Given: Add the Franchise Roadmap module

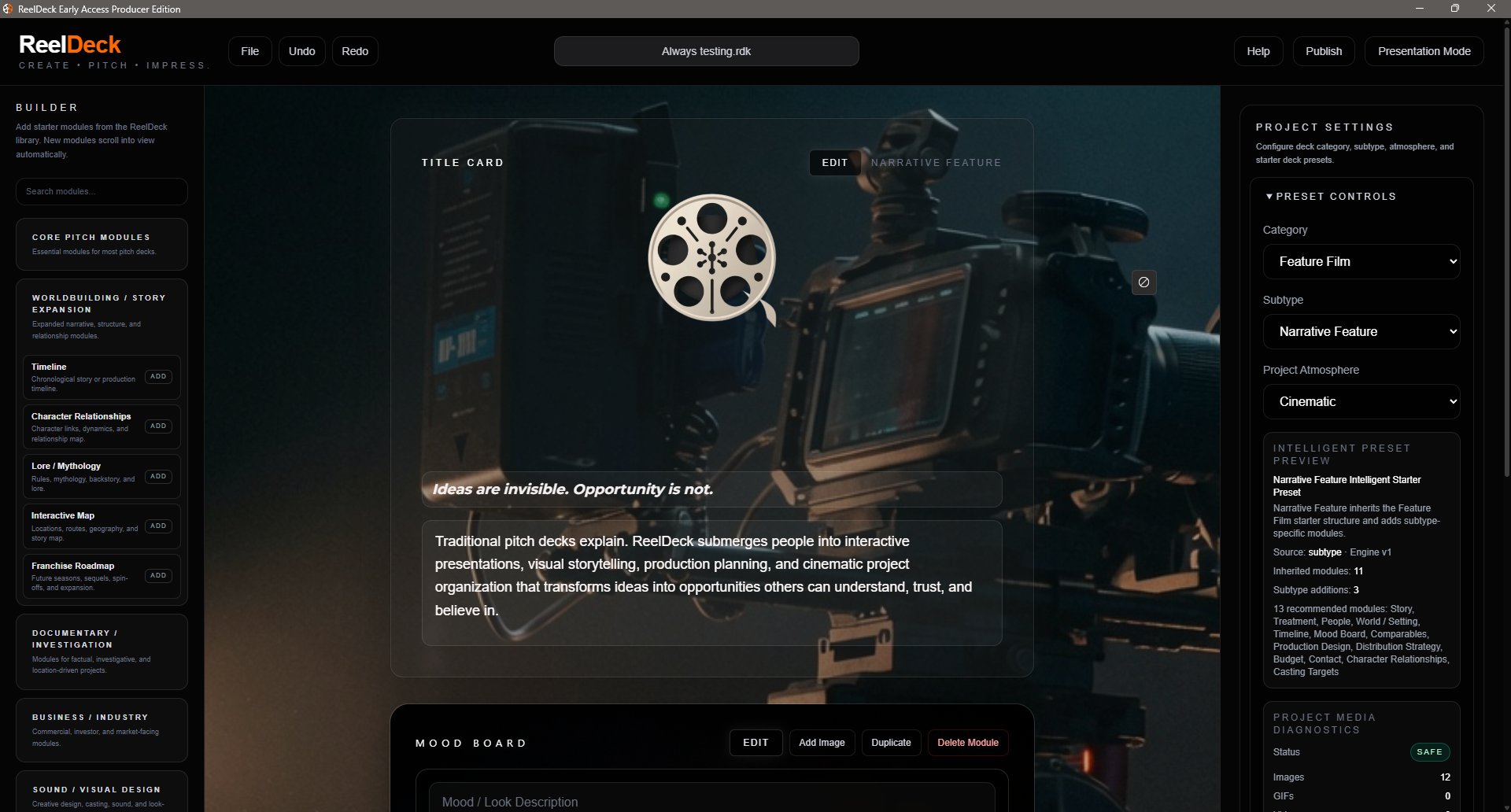Looking at the screenshot, I should pos(158,576).
